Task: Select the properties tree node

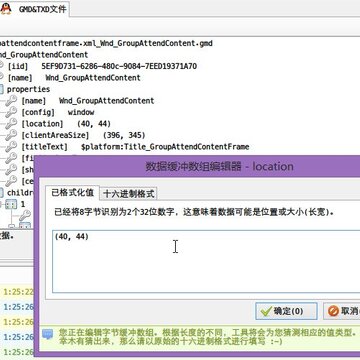Action: pos(28,89)
